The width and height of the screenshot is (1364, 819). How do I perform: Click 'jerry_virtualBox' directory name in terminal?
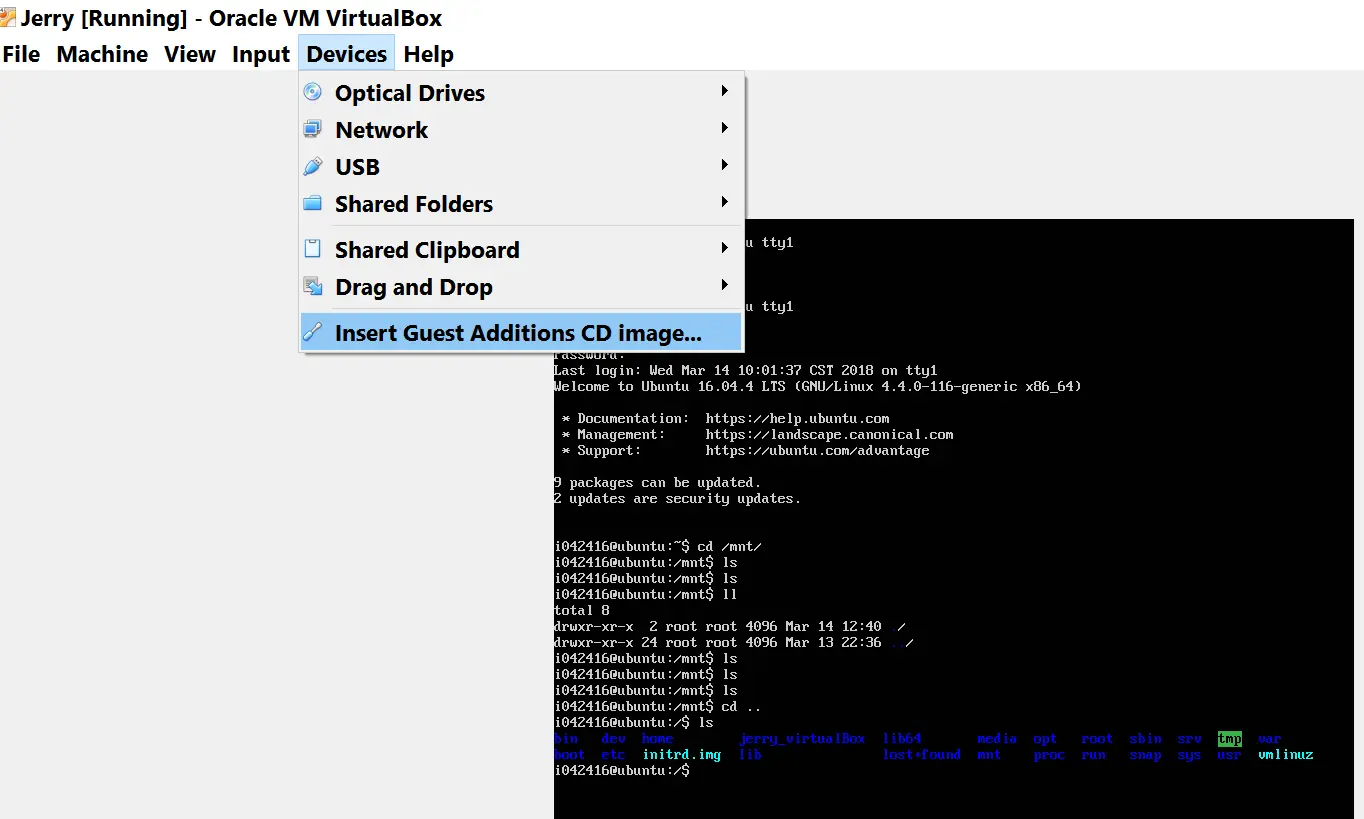pos(802,738)
